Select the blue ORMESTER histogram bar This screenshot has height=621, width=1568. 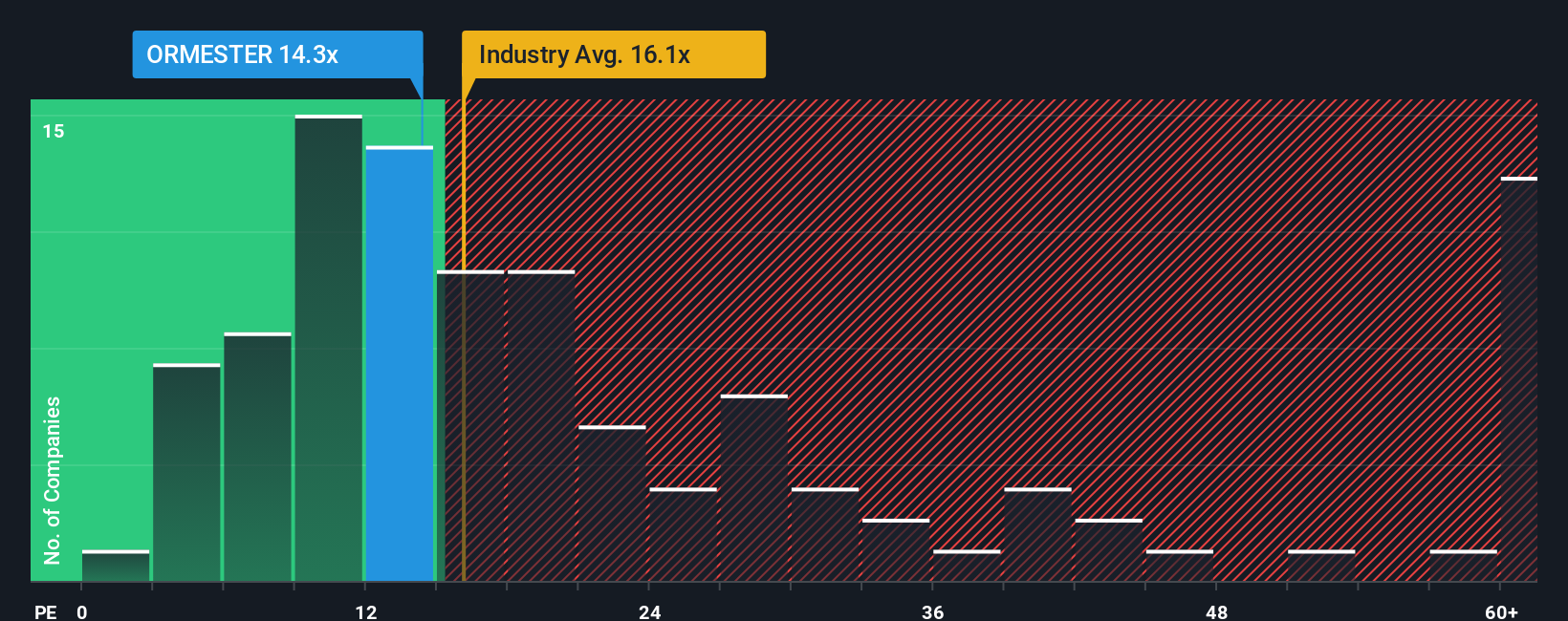click(400, 363)
